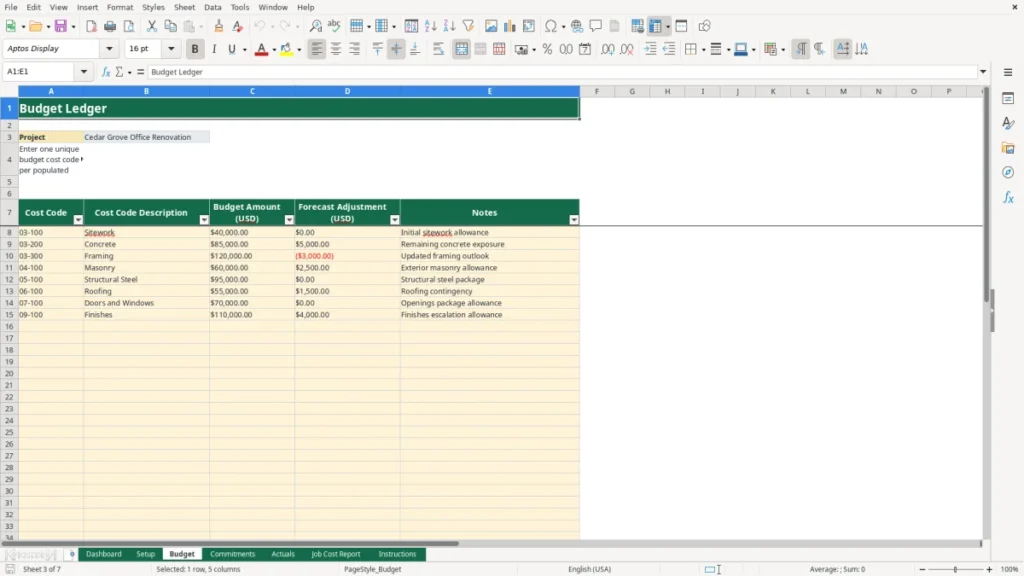Toggle Center Horizontally alignment
This screenshot has width=1024, height=576.
click(336, 49)
